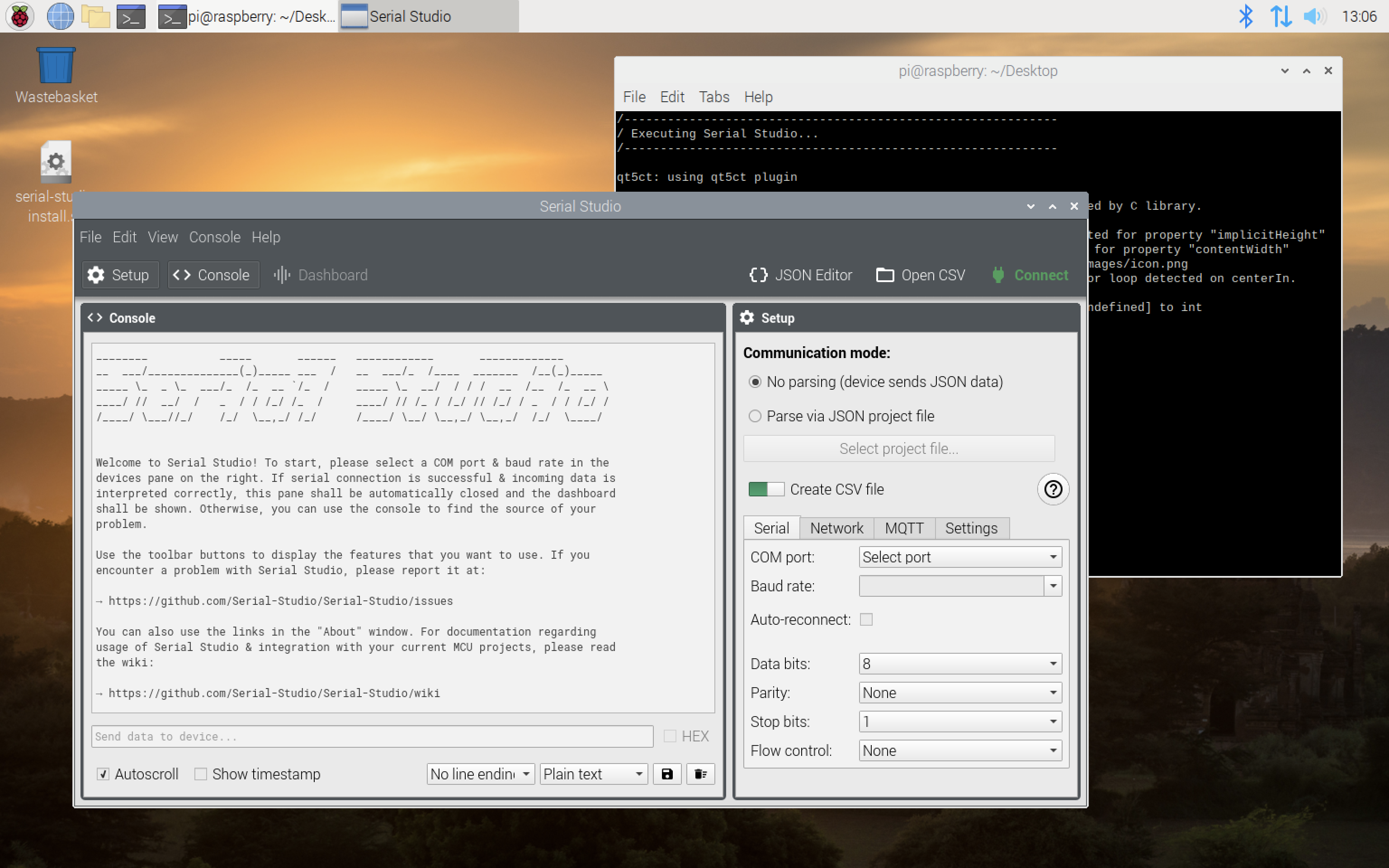Click the help question mark button

point(1053,489)
